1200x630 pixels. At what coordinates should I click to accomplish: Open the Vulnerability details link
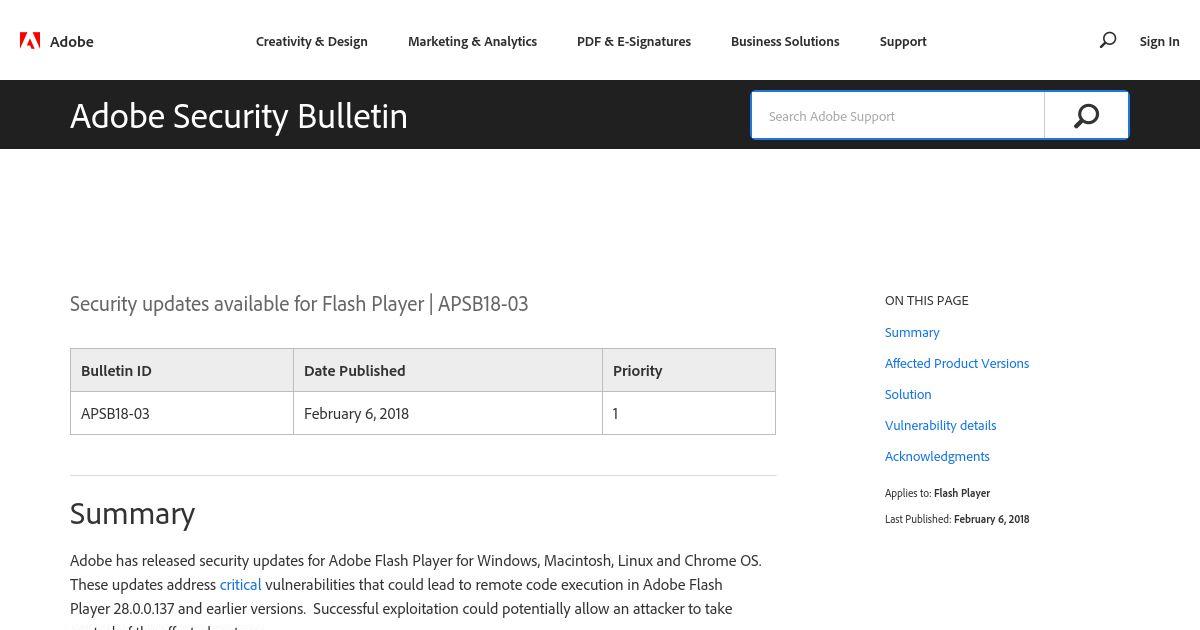940,425
